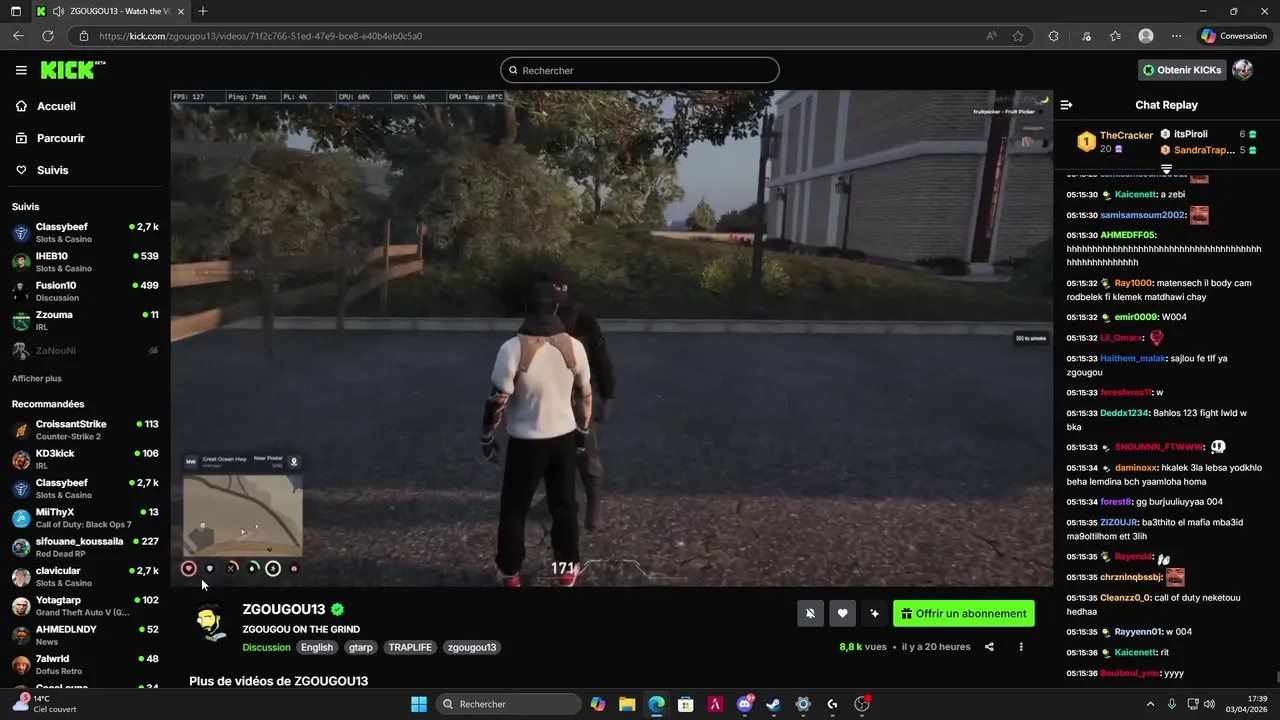The image size is (1280, 720).
Task: Open KD3kick recommended channel
Action: point(85,459)
